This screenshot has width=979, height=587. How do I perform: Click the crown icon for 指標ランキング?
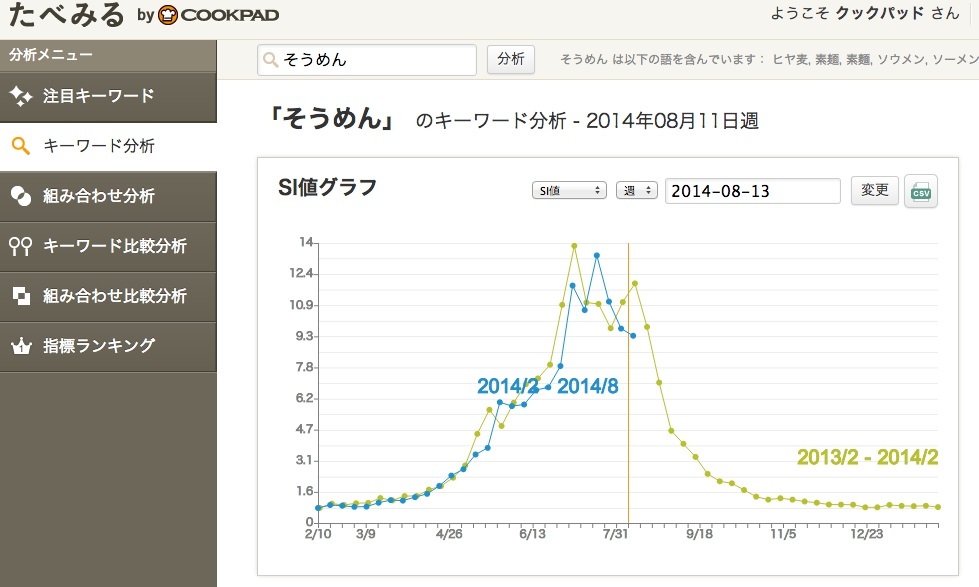click(21, 345)
